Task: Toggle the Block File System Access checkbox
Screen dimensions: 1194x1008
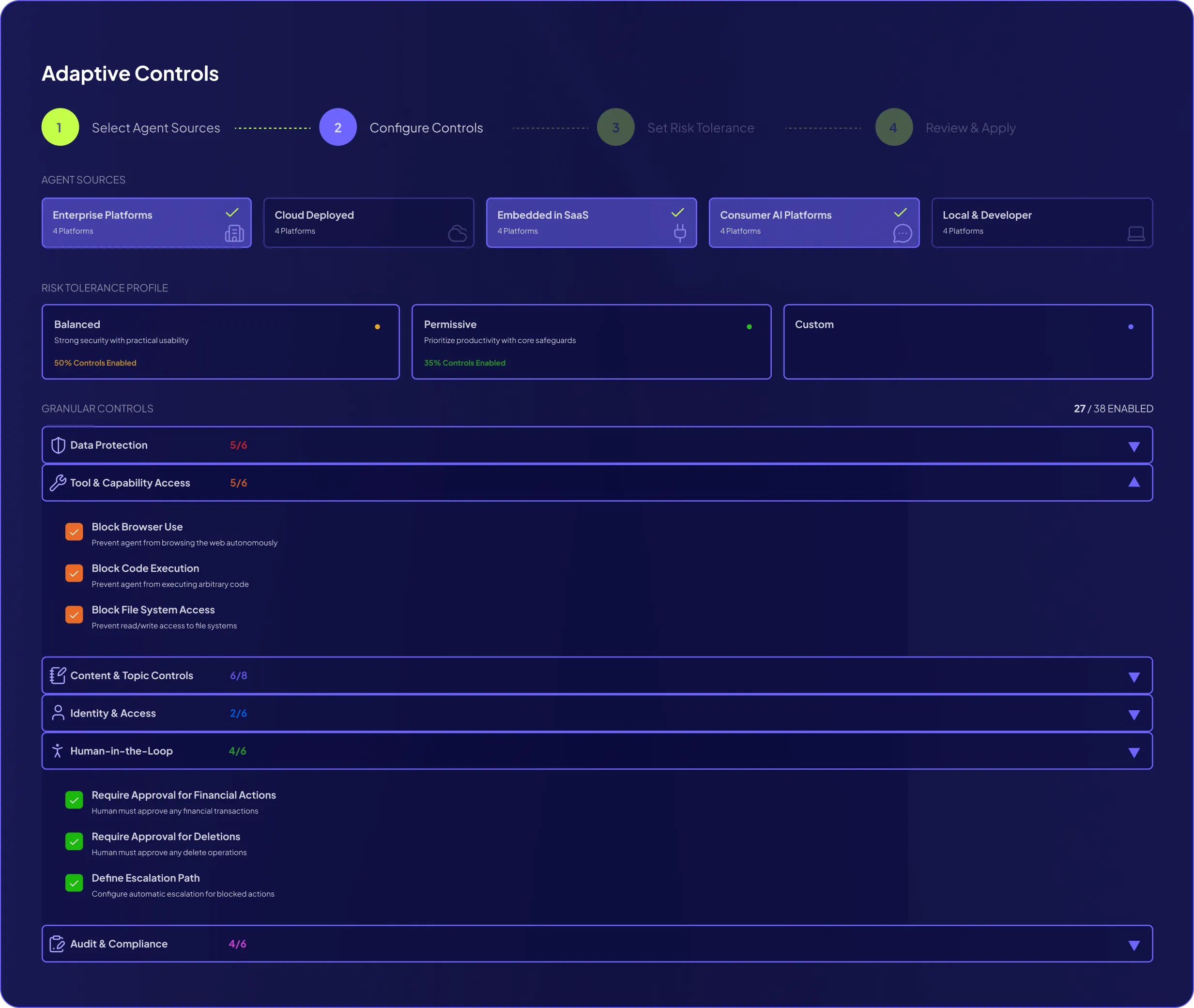Action: [74, 615]
